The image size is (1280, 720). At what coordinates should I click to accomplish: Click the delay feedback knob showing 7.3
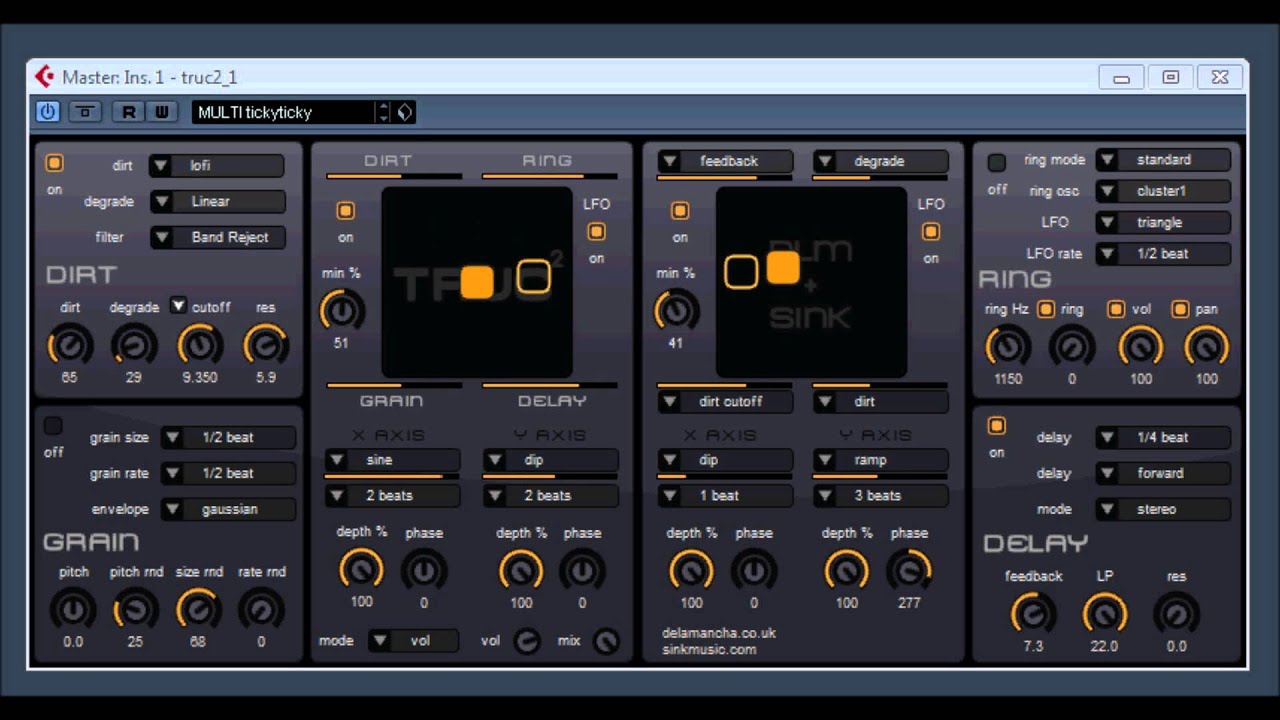point(1033,613)
